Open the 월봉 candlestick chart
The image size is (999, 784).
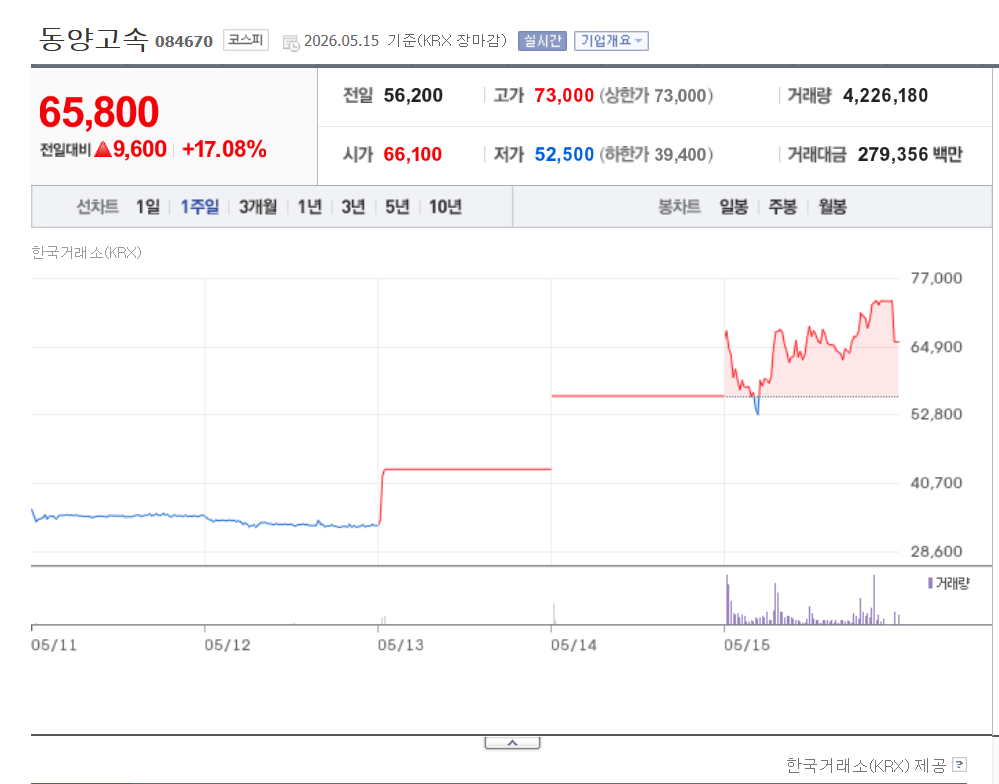coord(832,206)
